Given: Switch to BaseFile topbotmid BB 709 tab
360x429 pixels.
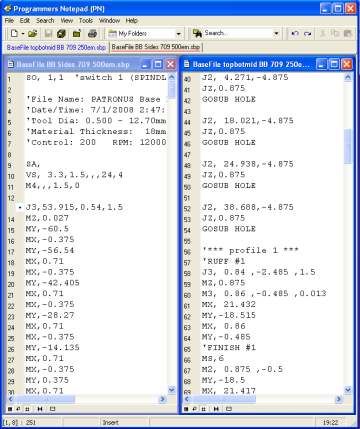Looking at the screenshot, I should coord(56,48).
